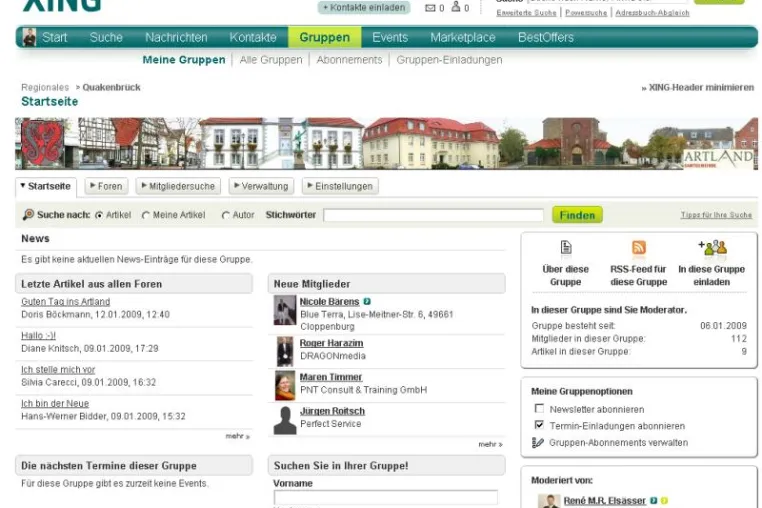Click the Regionales breadcrumb link
This screenshot has width=762, height=508.
tap(45, 88)
